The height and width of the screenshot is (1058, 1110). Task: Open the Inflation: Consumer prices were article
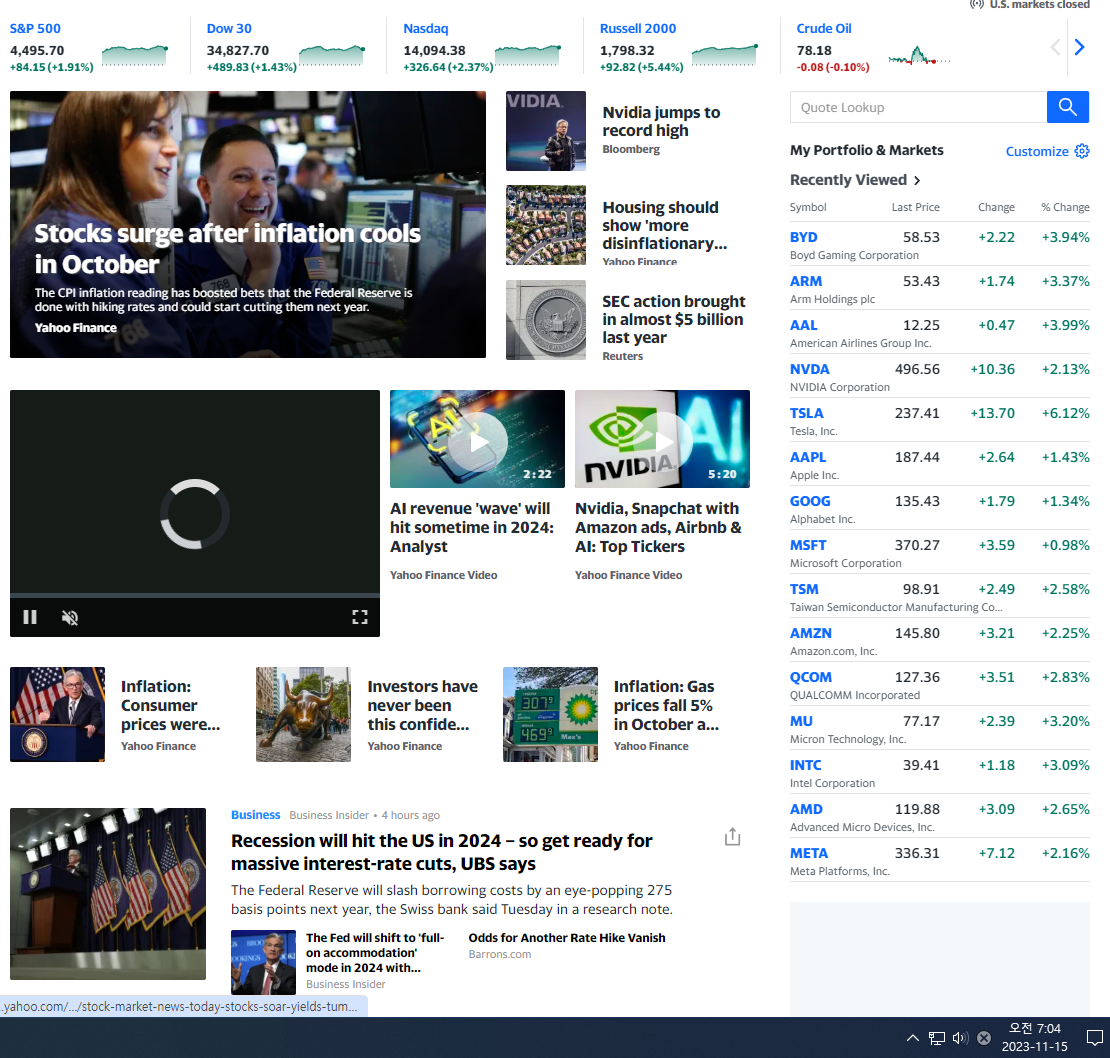(170, 705)
